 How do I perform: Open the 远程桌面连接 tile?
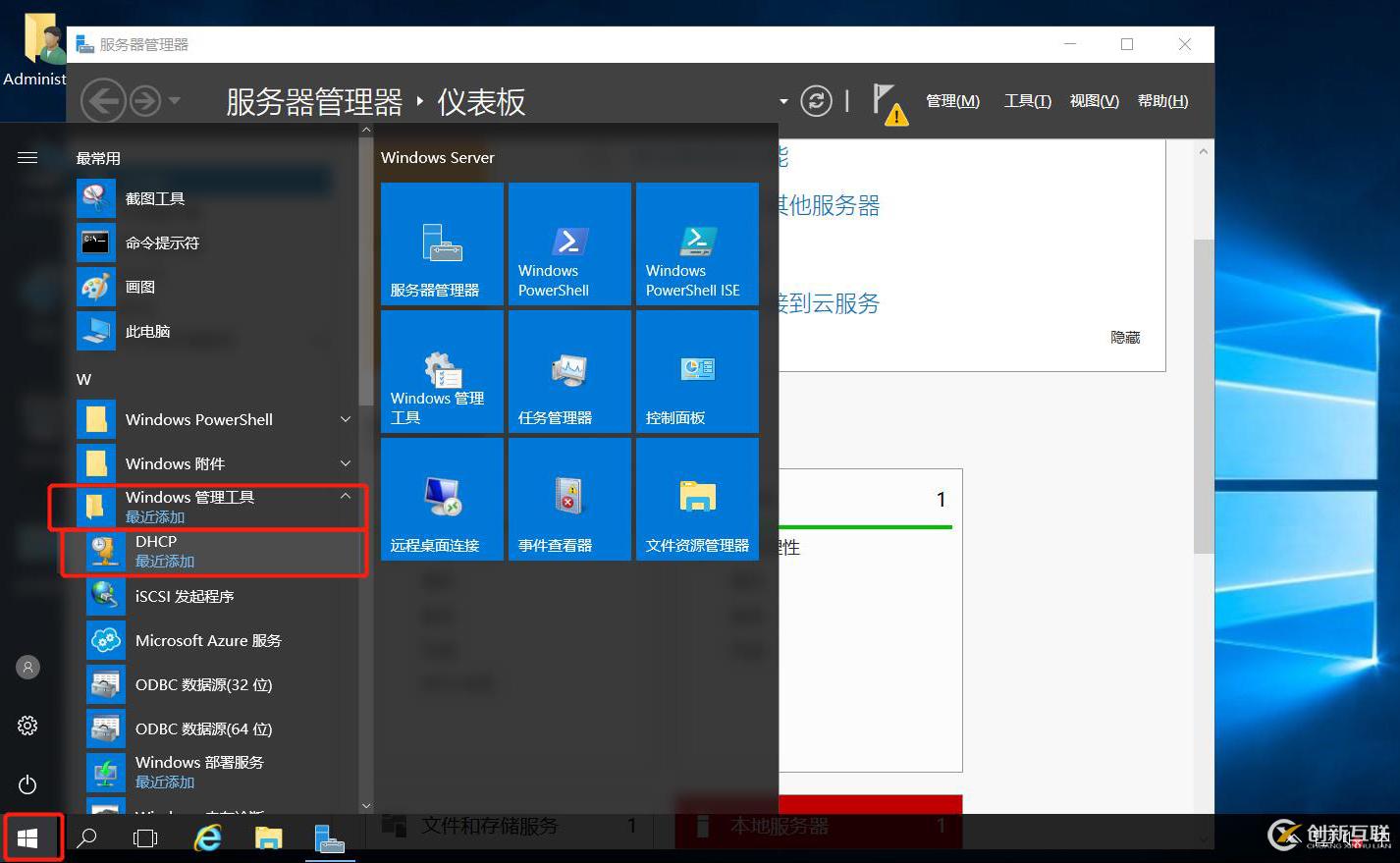point(442,499)
